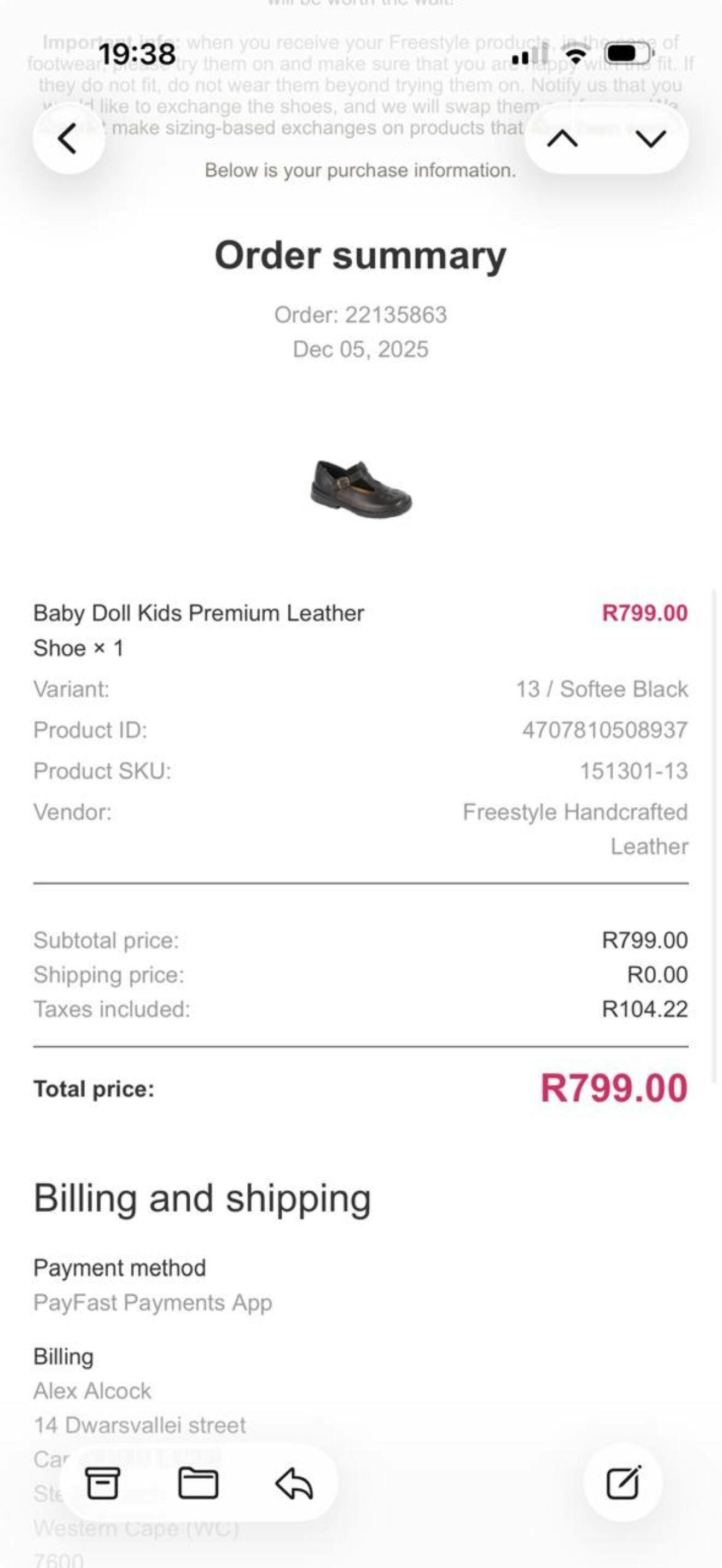Tap the product ID 4707810508937

click(604, 730)
